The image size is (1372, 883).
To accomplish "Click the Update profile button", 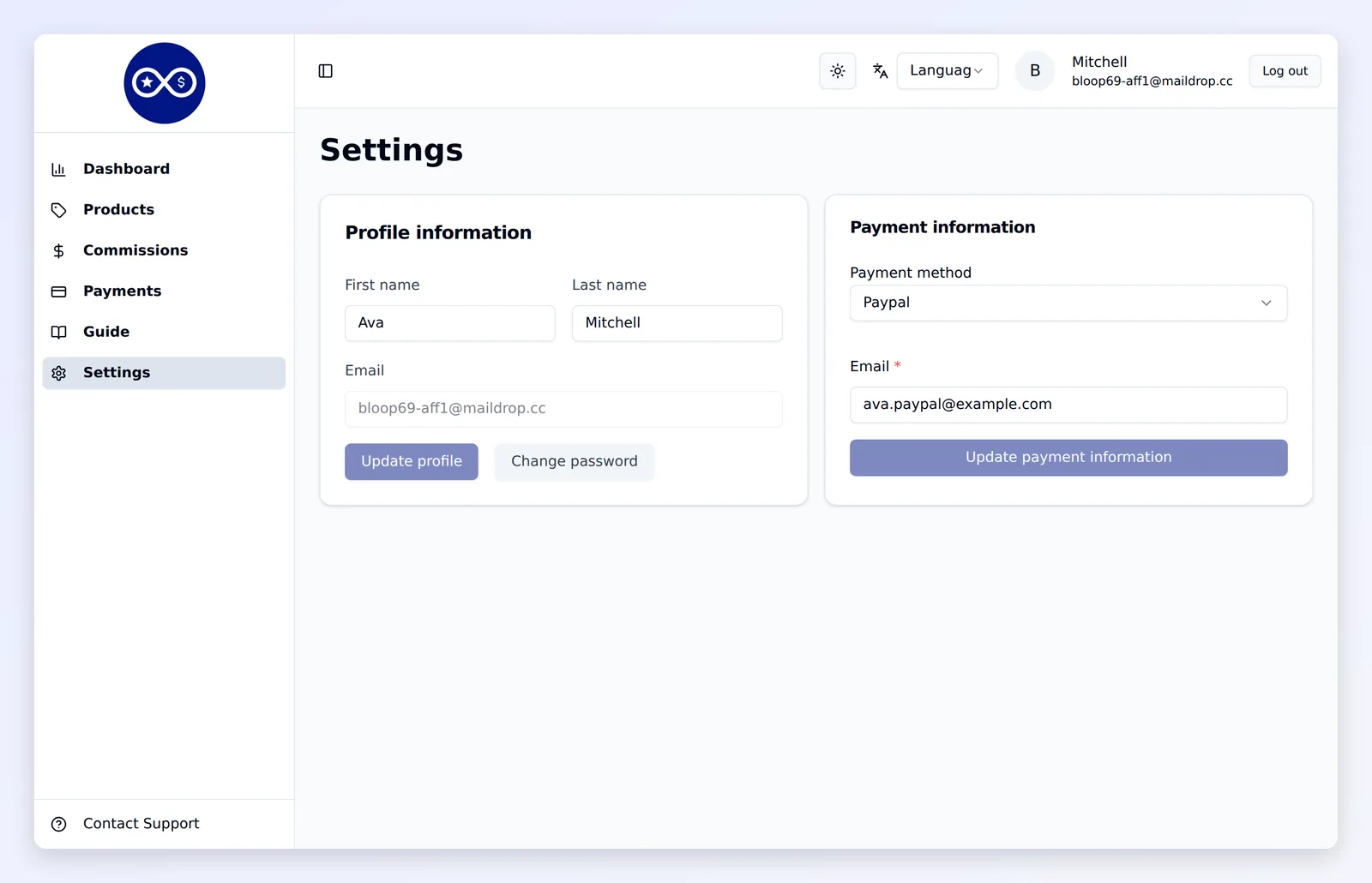I will pyautogui.click(x=412, y=461).
